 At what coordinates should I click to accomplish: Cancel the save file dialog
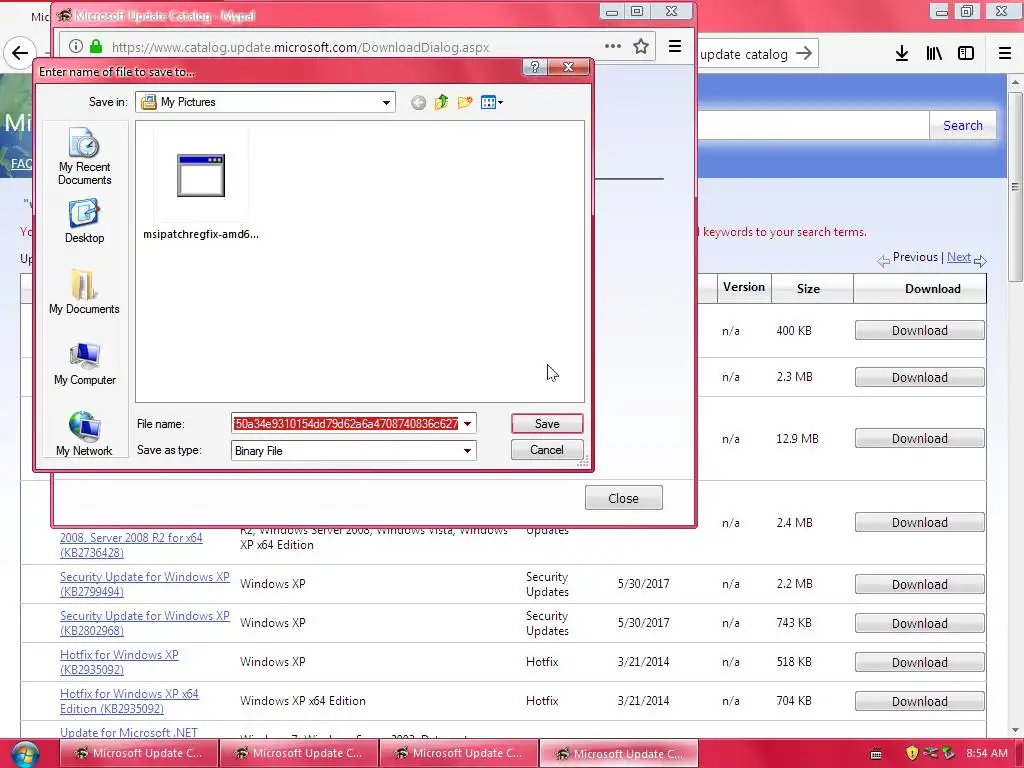(x=547, y=450)
